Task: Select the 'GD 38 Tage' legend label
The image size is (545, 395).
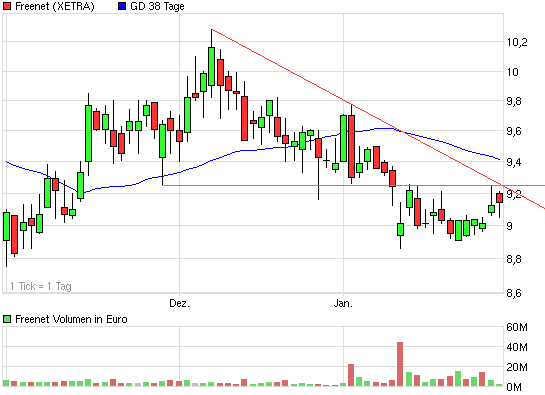Action: pos(157,6)
